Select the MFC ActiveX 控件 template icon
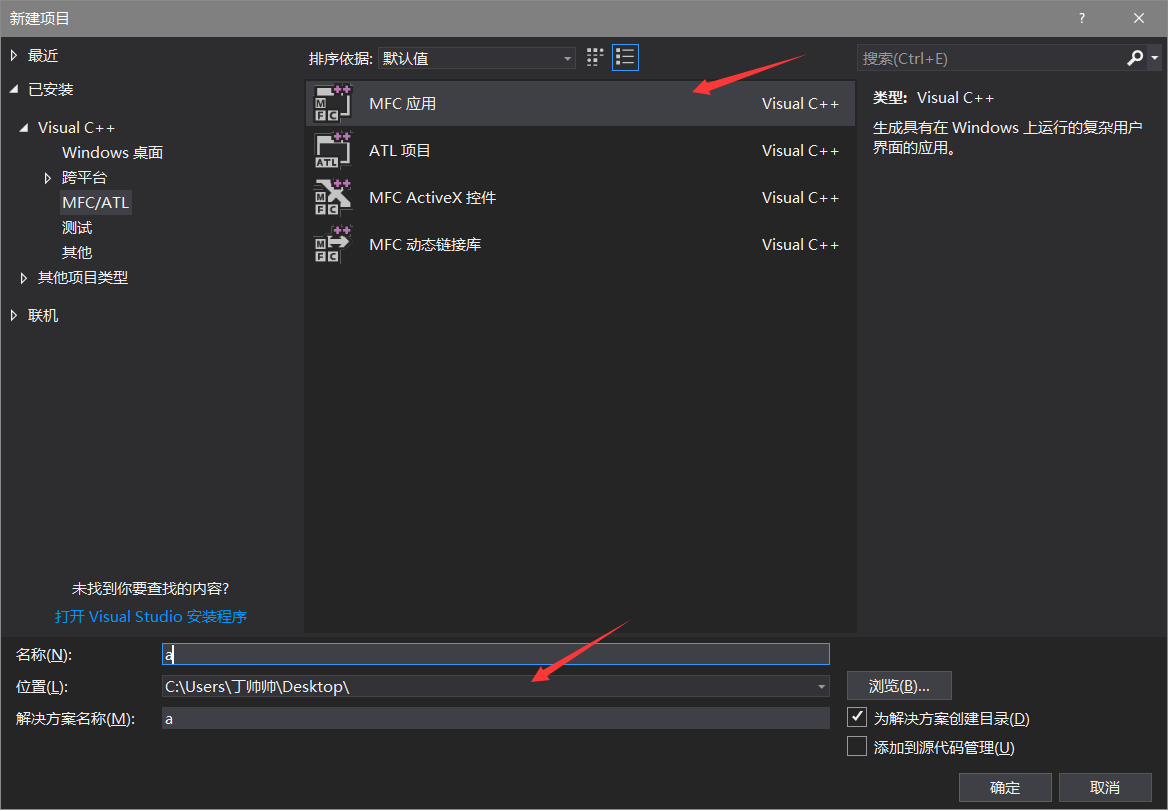This screenshot has width=1168, height=810. tap(332, 197)
